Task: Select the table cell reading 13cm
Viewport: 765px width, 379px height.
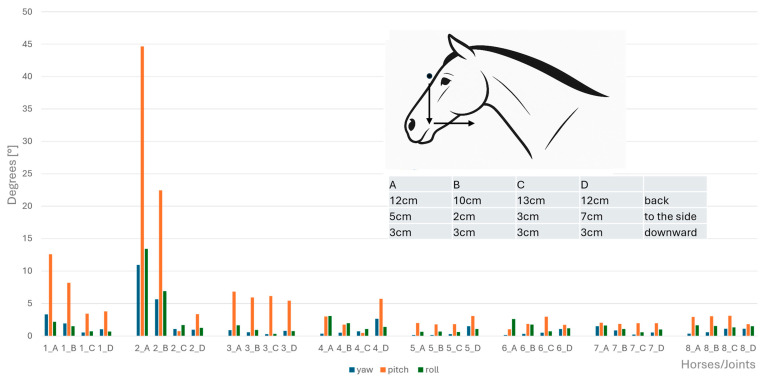Action: [x=547, y=200]
